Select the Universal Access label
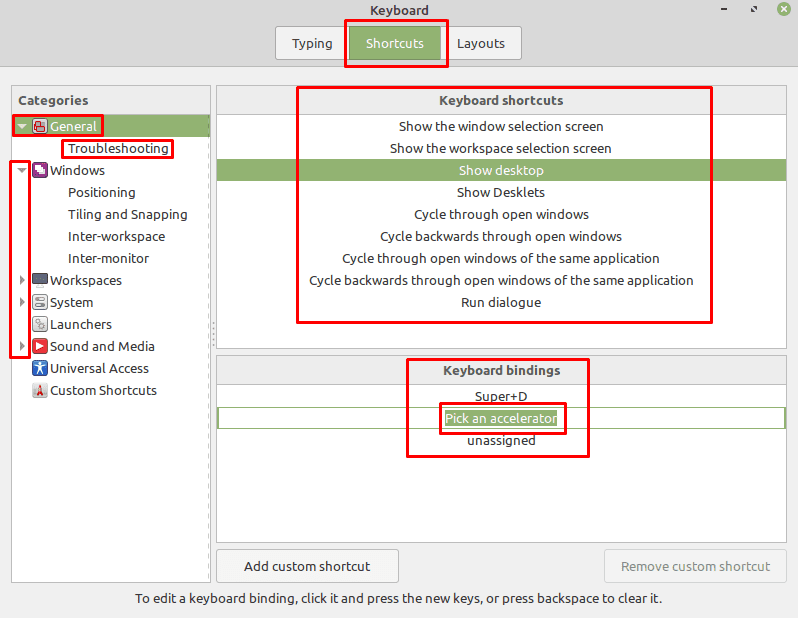 [100, 368]
